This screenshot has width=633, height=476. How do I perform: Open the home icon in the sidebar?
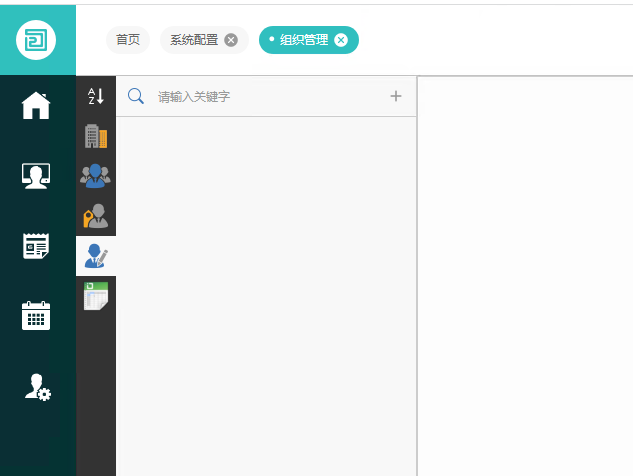(36, 105)
